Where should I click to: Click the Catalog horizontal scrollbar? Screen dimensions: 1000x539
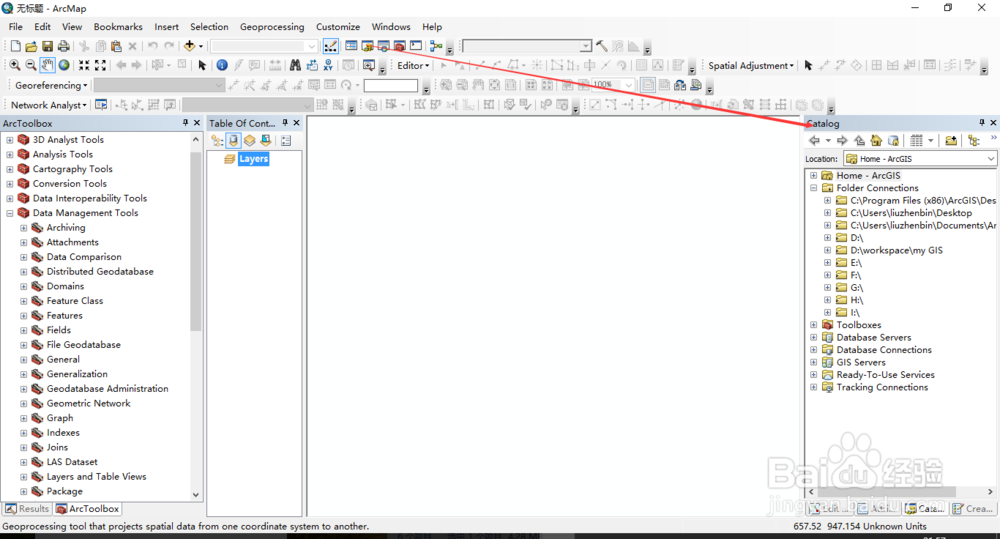(886, 492)
